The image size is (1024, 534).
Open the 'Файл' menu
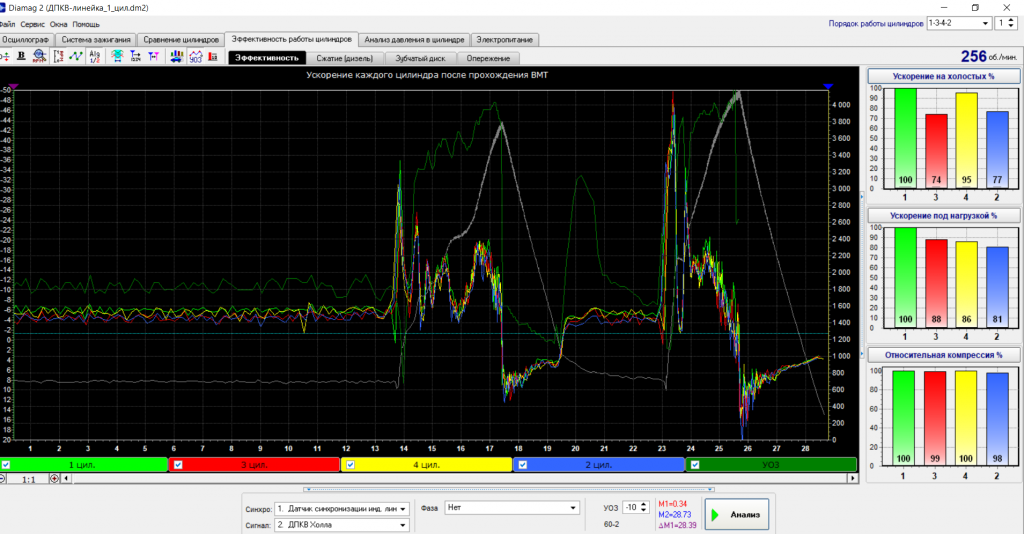(7, 24)
